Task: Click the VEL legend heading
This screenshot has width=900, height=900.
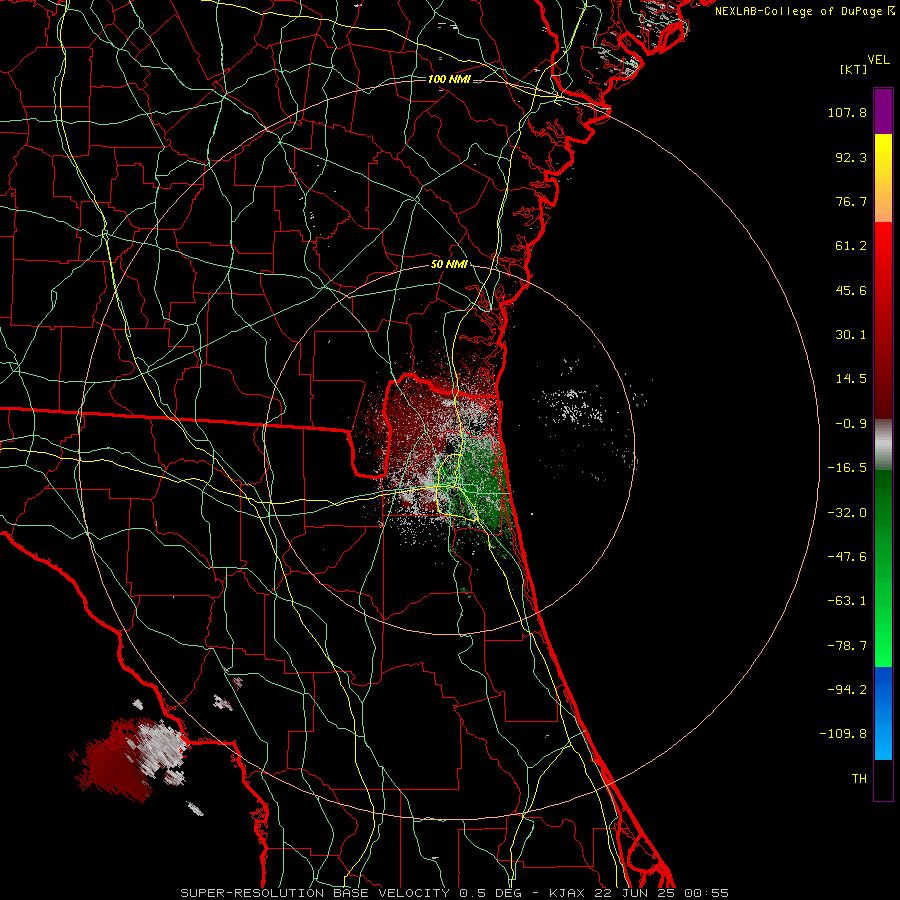Action: pyautogui.click(x=879, y=60)
